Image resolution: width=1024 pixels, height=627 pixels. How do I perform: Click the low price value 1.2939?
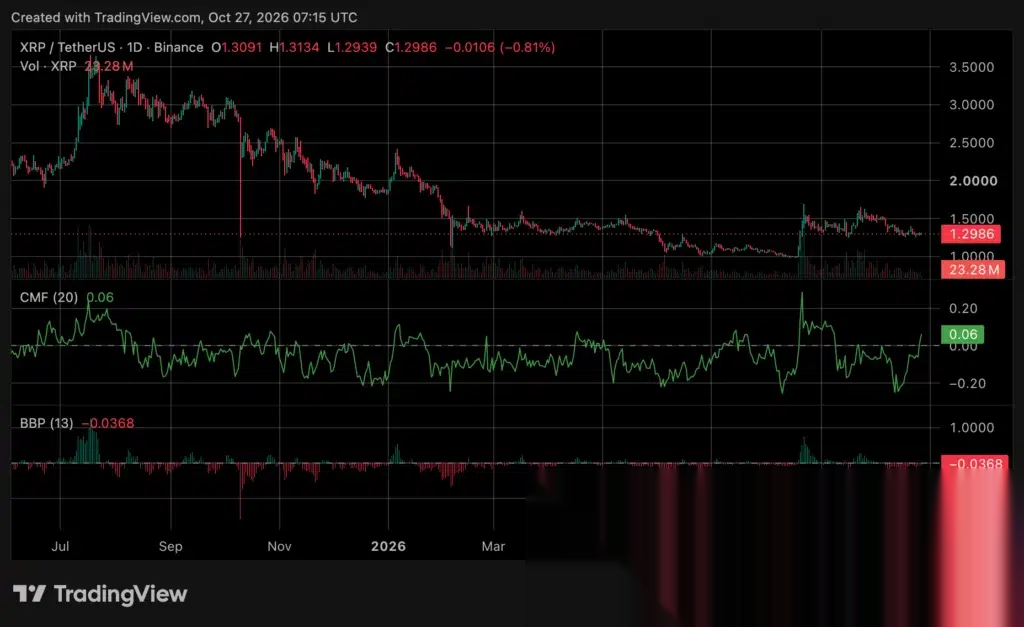(356, 47)
